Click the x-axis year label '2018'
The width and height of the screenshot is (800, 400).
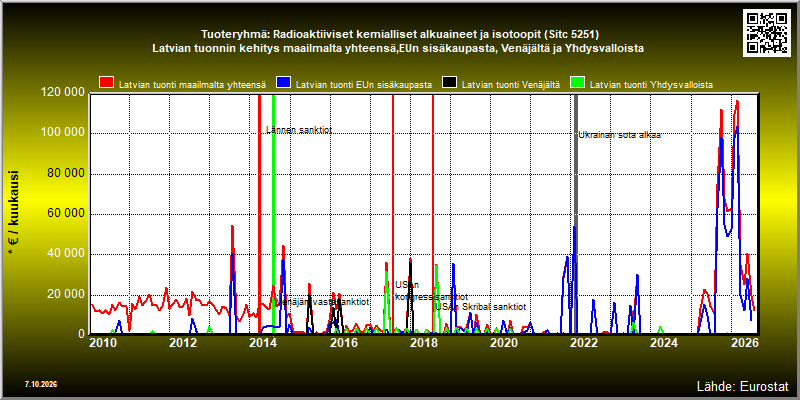pyautogui.click(x=423, y=343)
